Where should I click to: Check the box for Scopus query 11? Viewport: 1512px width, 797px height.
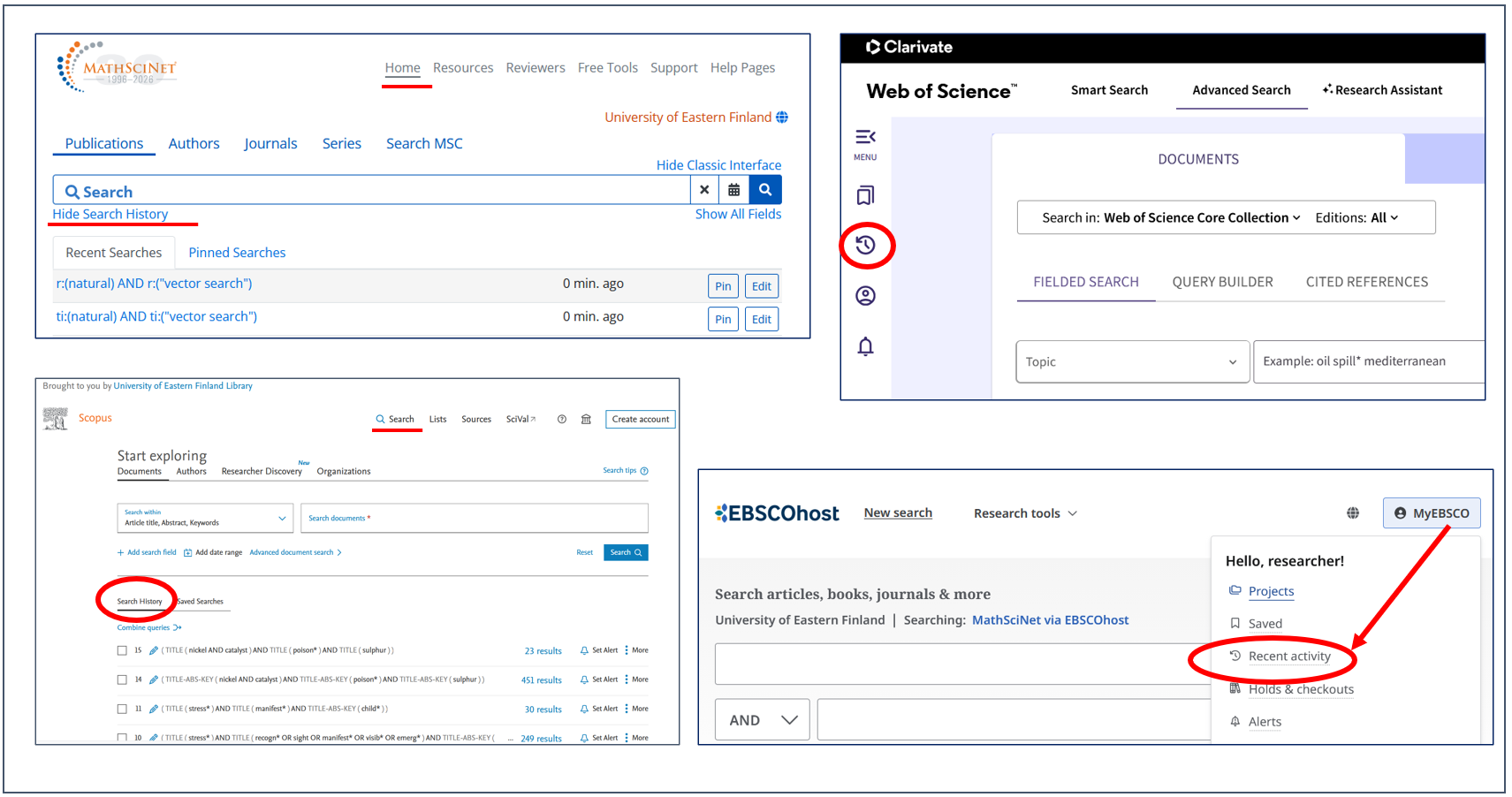[x=122, y=709]
